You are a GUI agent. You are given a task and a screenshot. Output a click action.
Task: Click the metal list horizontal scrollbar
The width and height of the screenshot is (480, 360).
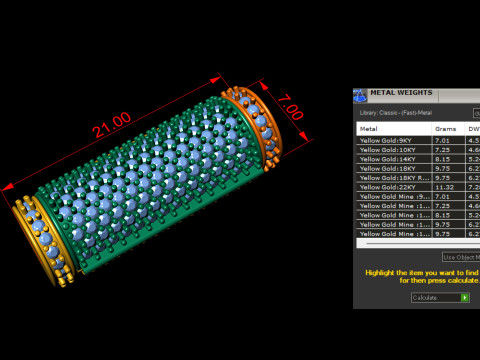coord(418,243)
